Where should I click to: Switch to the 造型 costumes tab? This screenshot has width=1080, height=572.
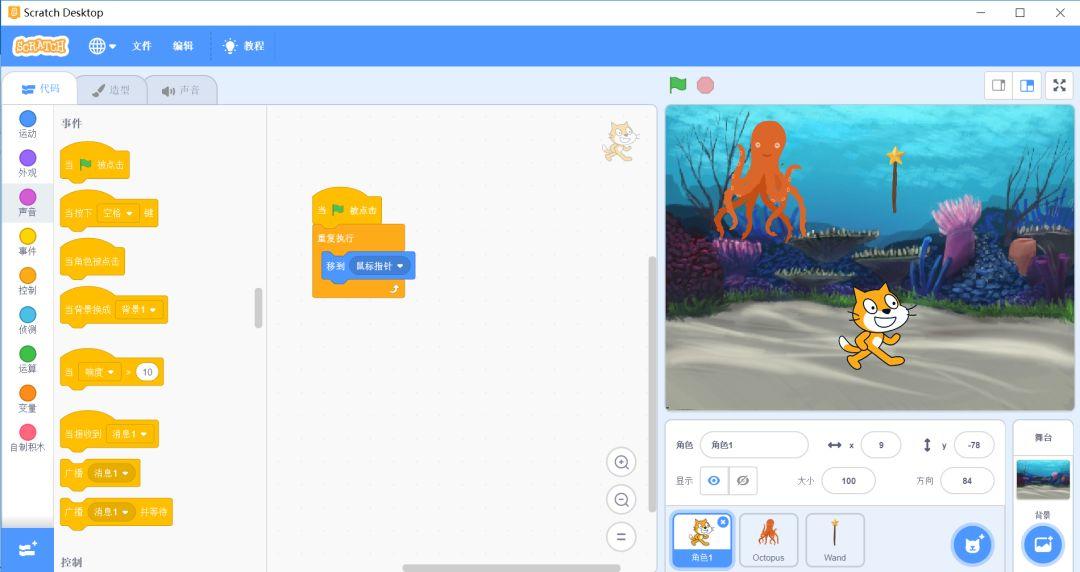click(x=112, y=90)
